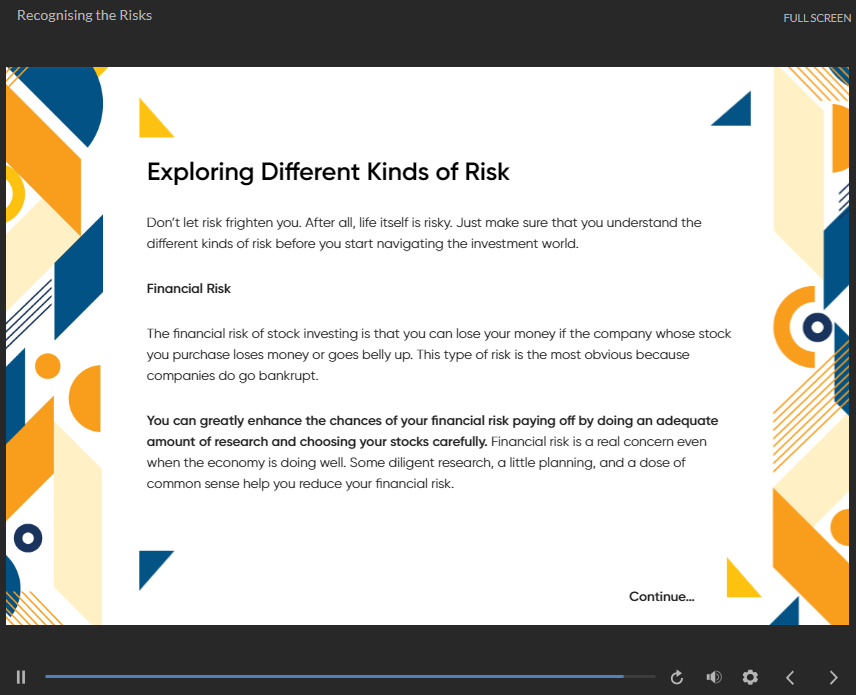The height and width of the screenshot is (695, 856).
Task: Seek on the lesson progress bar
Action: coord(350,676)
